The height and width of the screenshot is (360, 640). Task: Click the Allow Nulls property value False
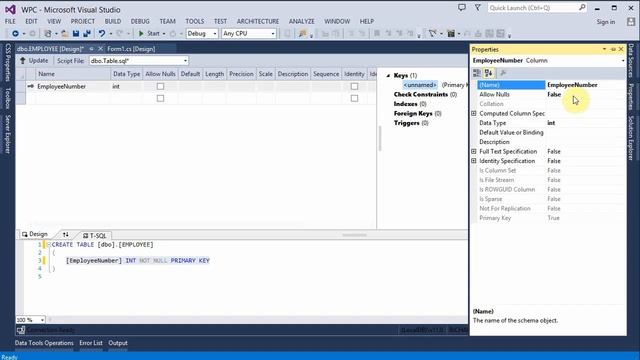coord(585,94)
